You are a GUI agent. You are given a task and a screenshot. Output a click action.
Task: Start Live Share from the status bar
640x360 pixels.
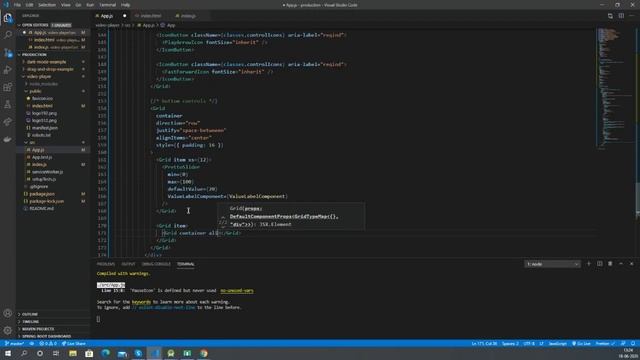(73, 344)
